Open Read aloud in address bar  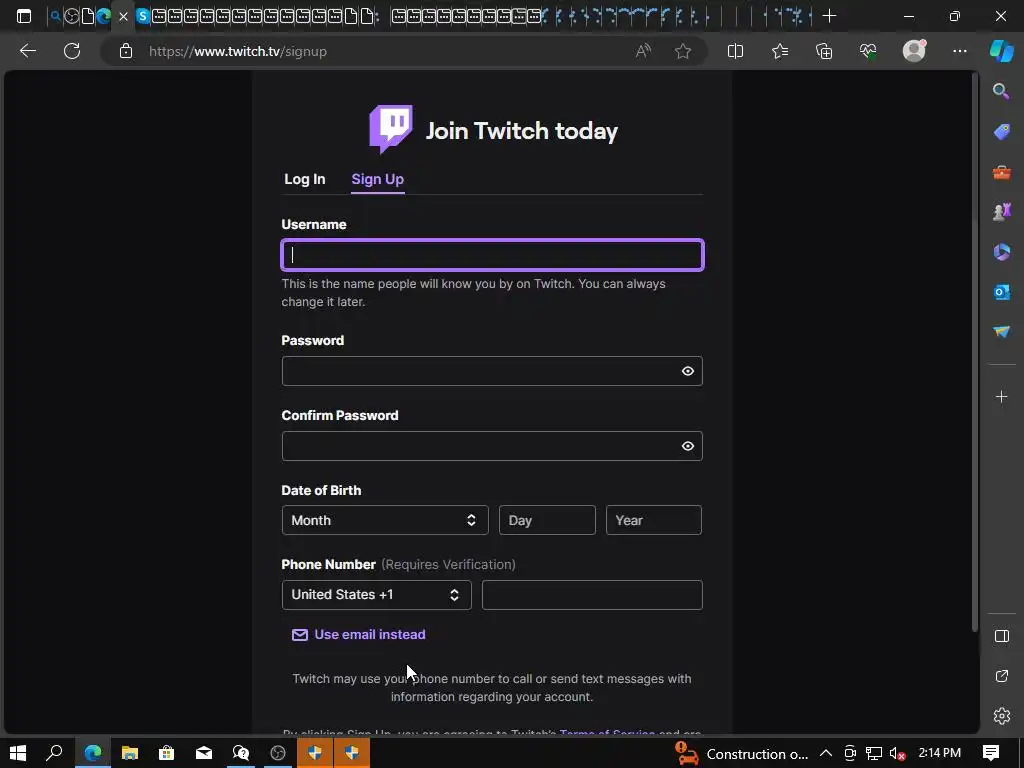click(643, 51)
